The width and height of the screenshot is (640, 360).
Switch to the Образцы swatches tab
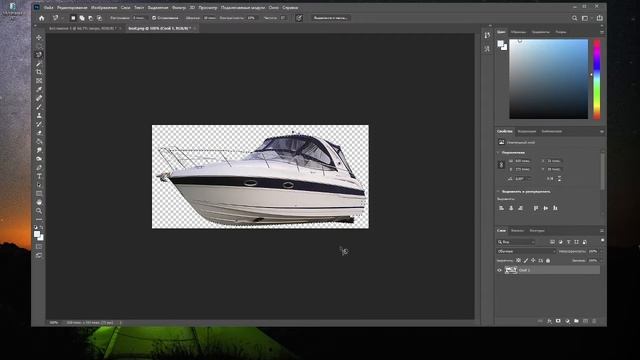click(x=518, y=32)
